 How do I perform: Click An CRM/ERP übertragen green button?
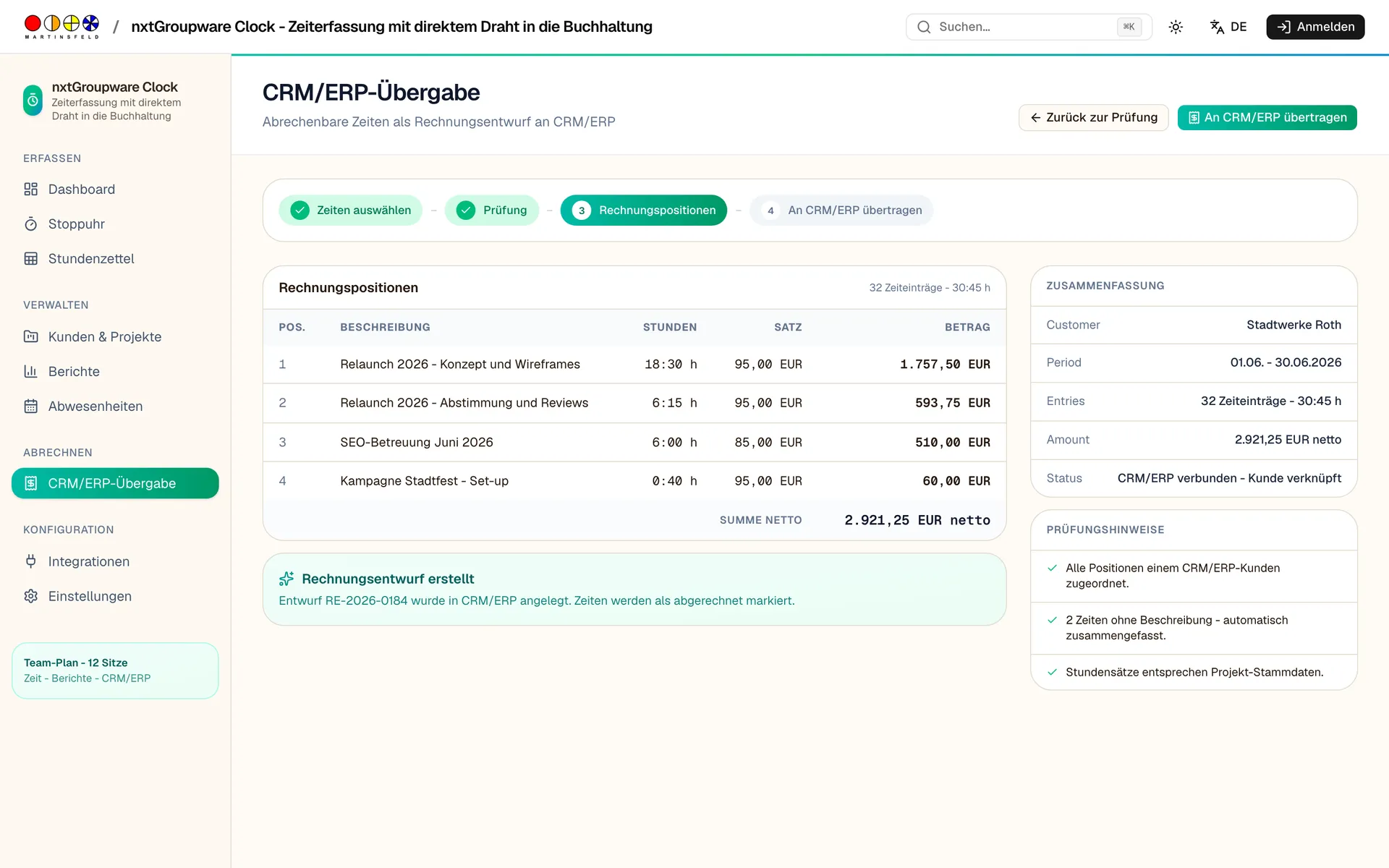(x=1267, y=117)
